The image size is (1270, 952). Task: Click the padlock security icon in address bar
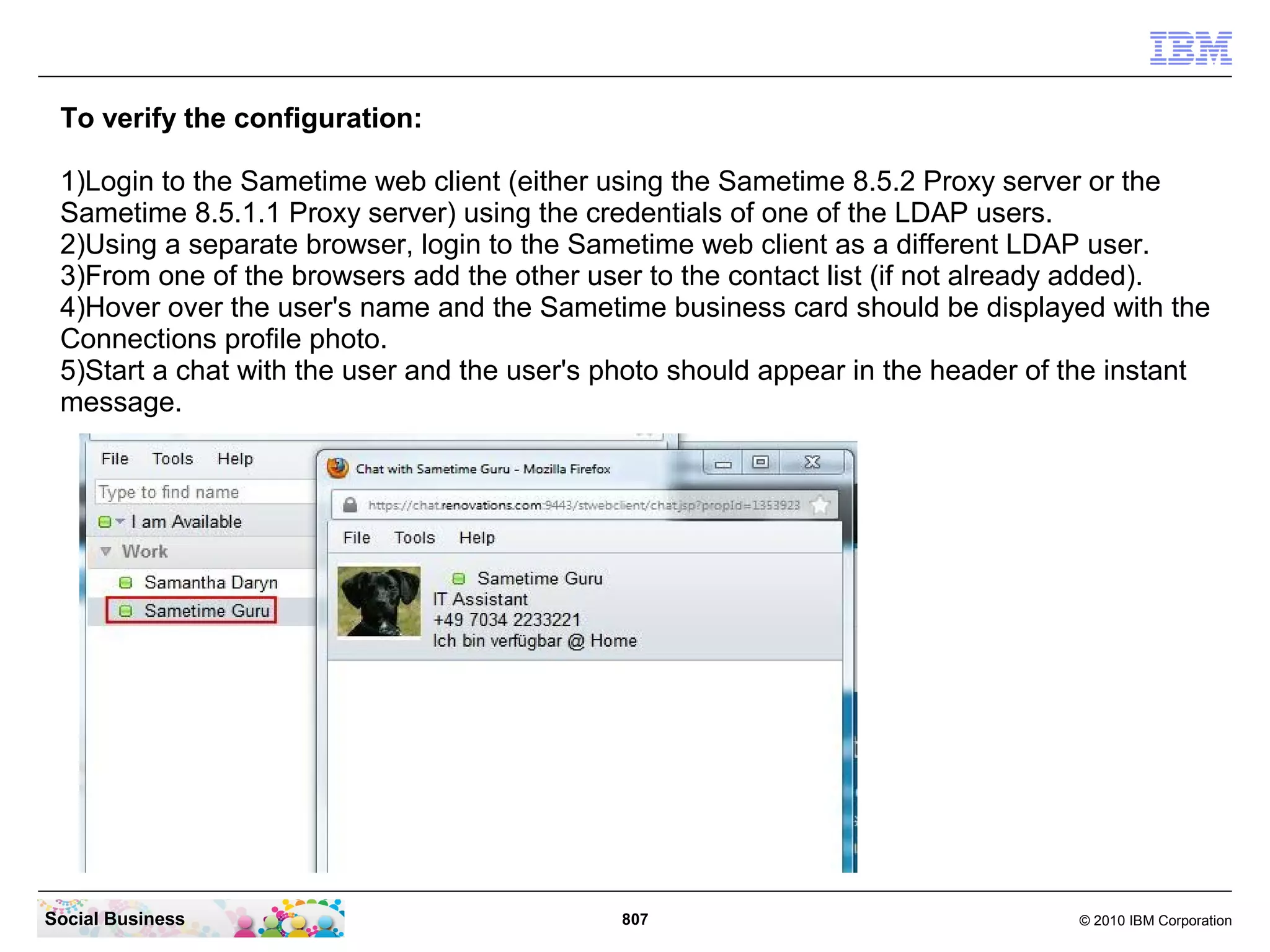[350, 505]
